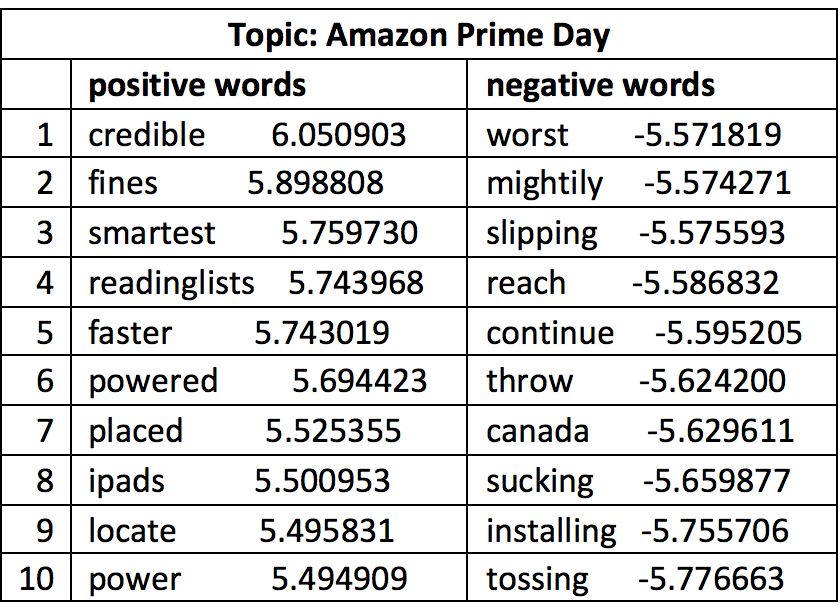Select the word 'worst' in row 1

[x=527, y=135]
